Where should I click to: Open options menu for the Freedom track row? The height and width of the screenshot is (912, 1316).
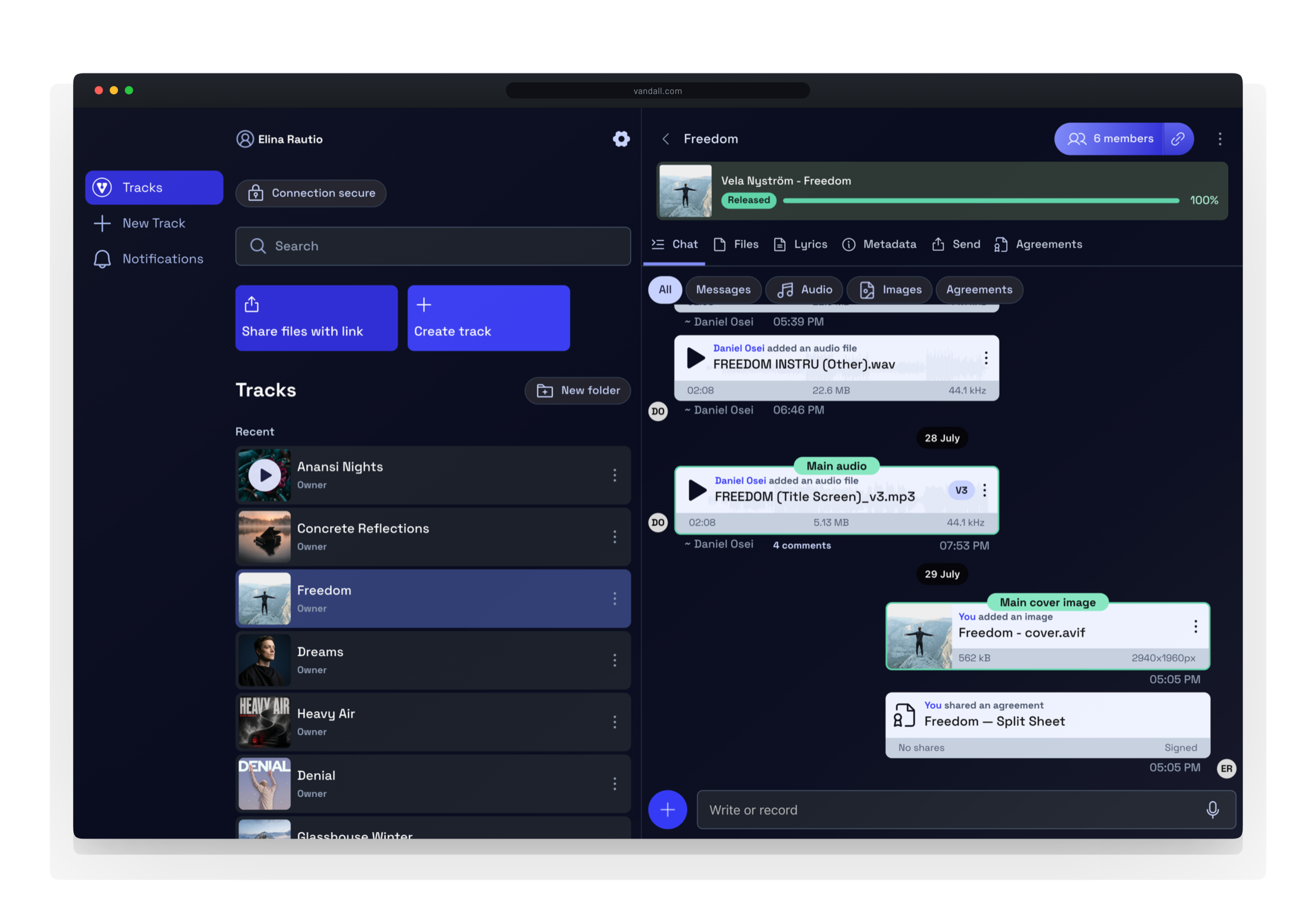pos(615,598)
